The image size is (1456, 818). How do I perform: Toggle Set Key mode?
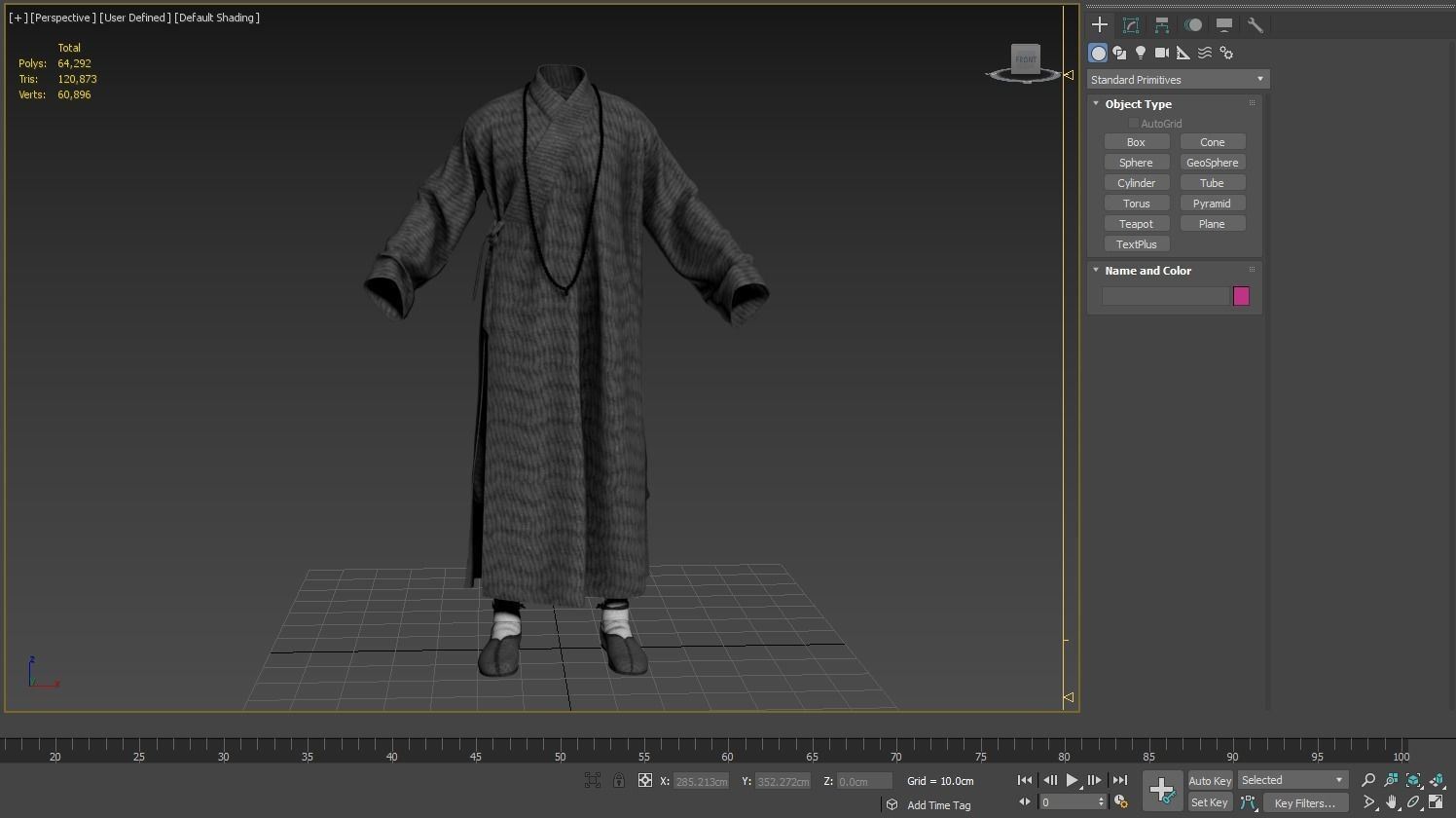(1210, 803)
